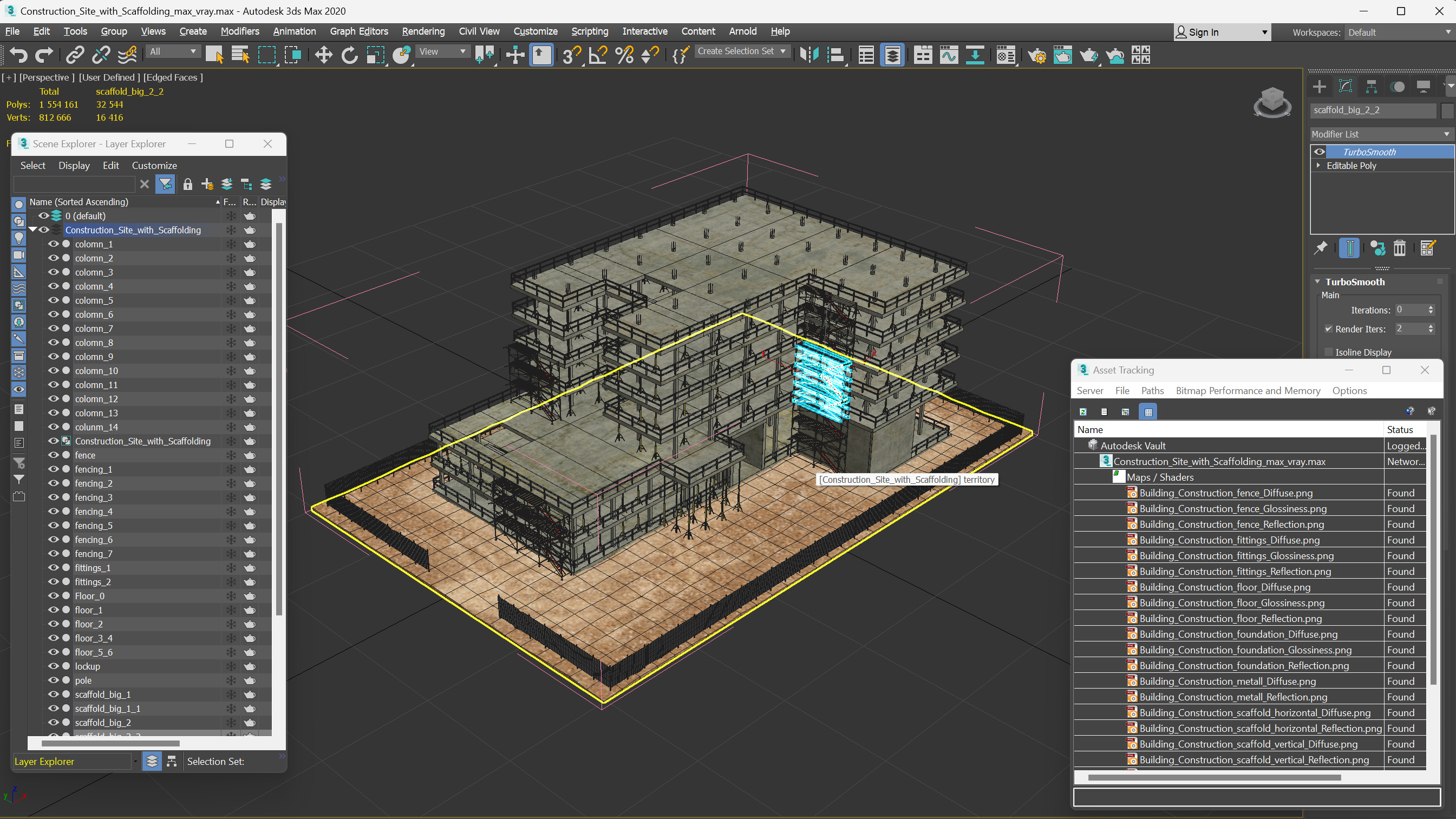
Task: Open the Rendered Frame Window icon
Action: click(1062, 55)
